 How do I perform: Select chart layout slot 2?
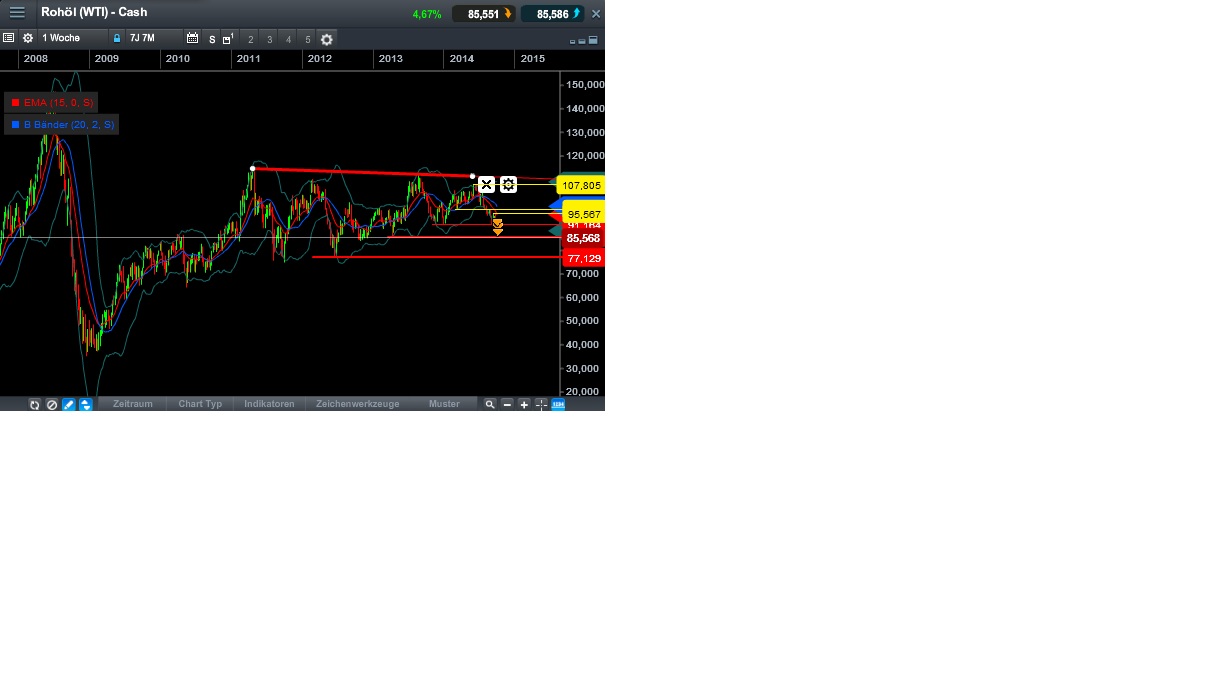(249, 38)
